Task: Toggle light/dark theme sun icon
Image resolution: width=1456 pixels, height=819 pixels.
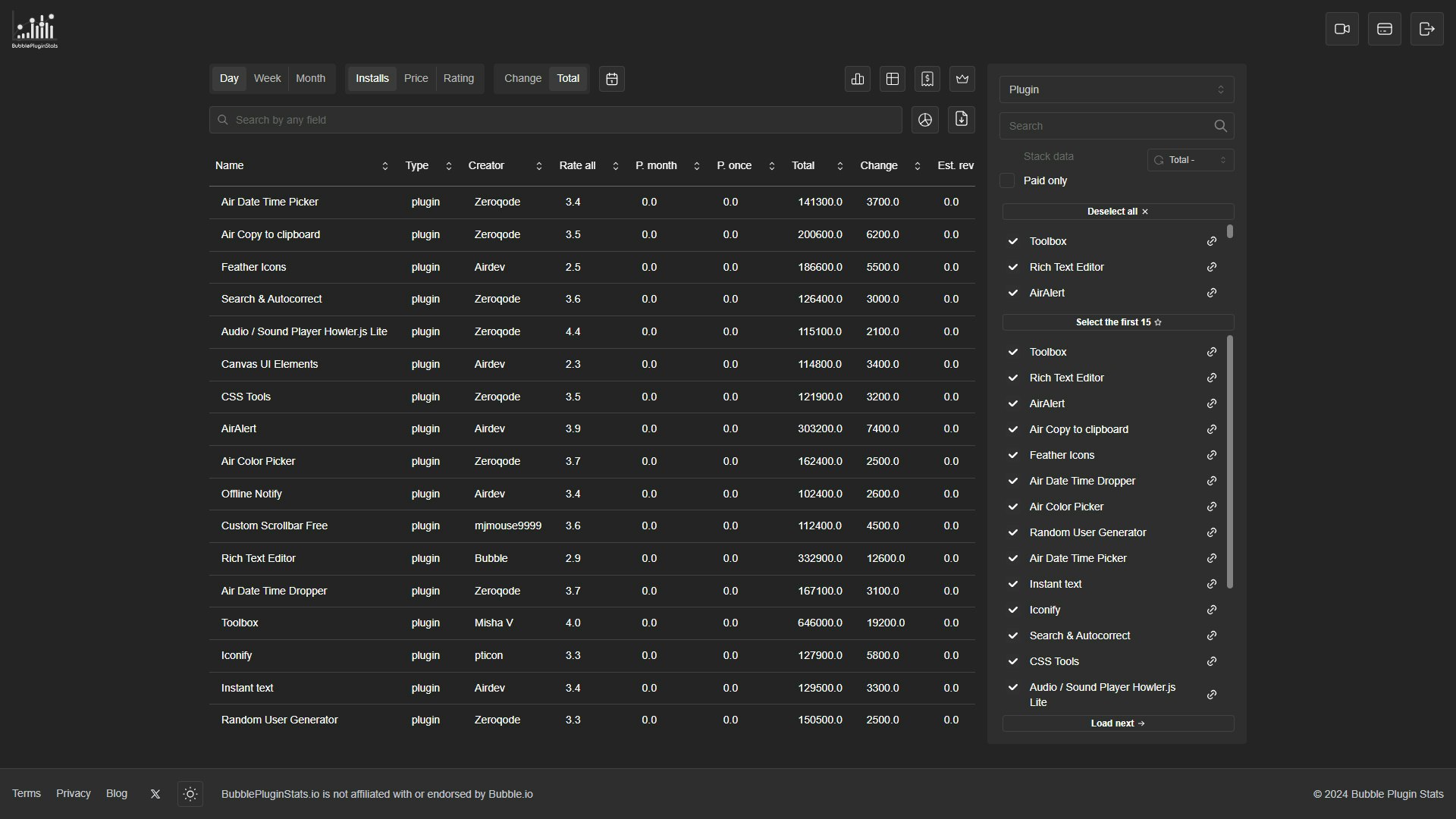Action: 190,794
